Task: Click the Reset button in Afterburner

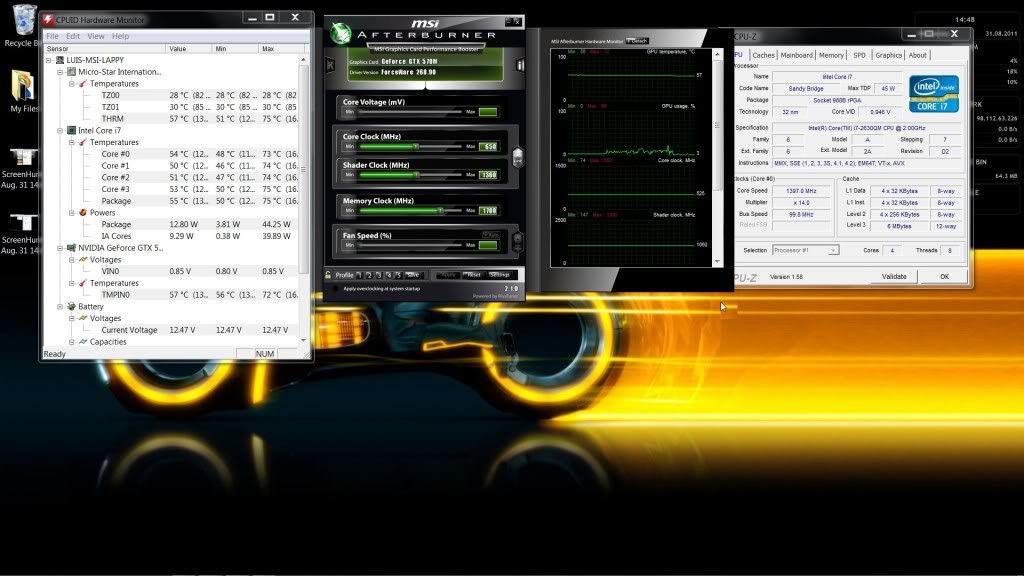Action: point(474,275)
